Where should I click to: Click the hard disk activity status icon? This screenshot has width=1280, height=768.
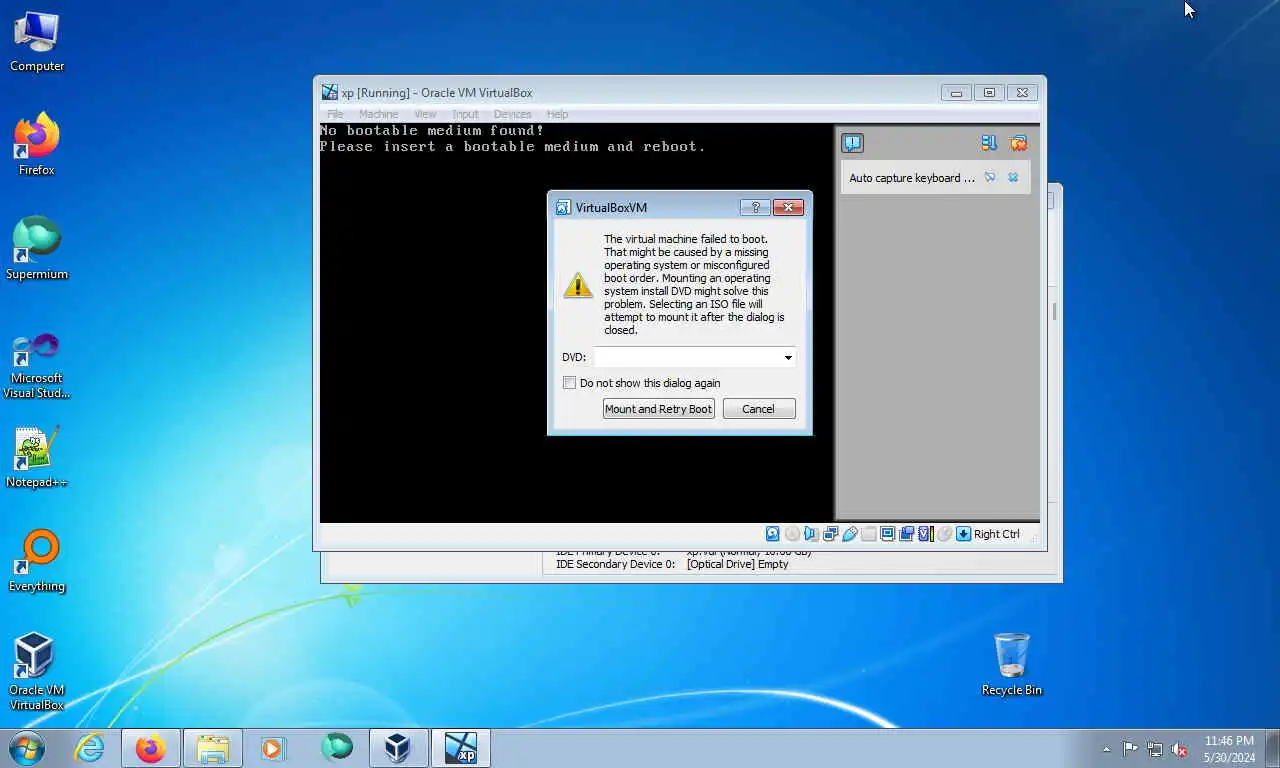pos(772,534)
